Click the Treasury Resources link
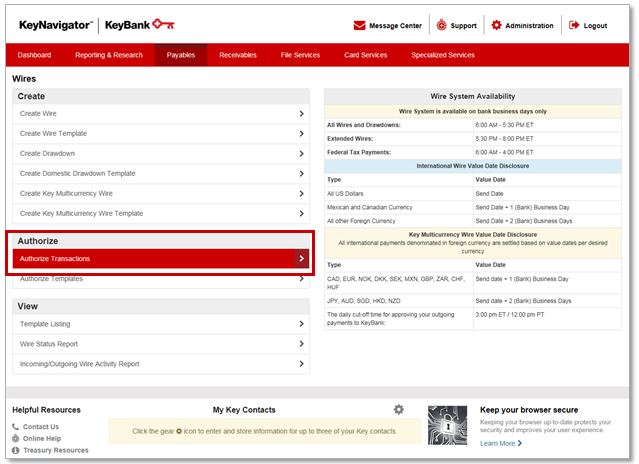This screenshot has width=639, height=464. [x=56, y=450]
